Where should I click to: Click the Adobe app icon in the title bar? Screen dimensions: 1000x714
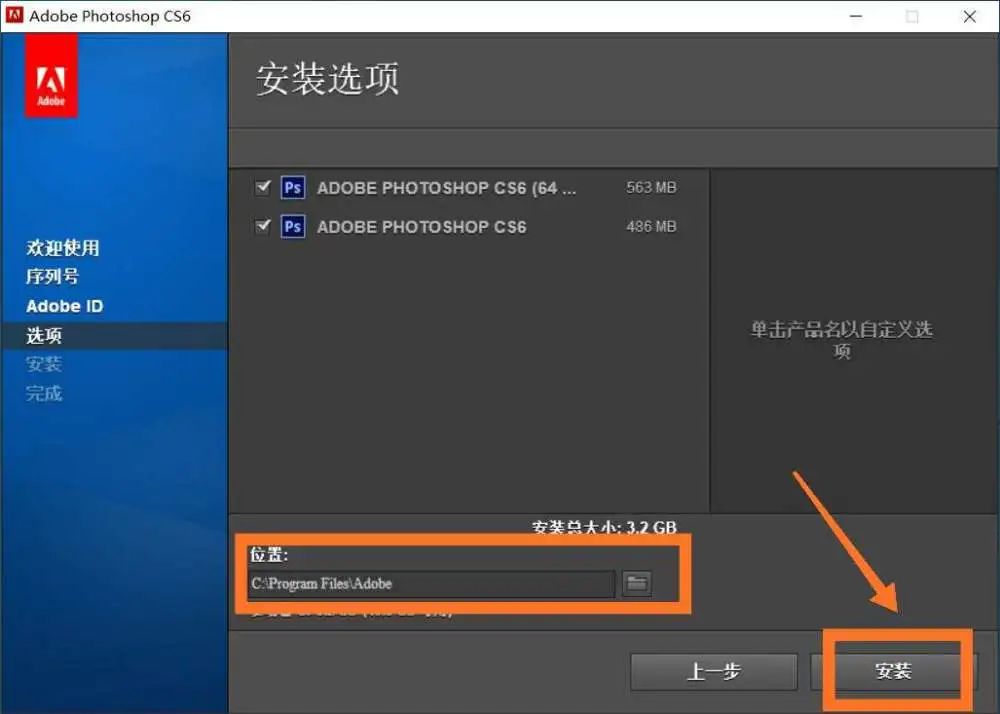click(x=14, y=15)
